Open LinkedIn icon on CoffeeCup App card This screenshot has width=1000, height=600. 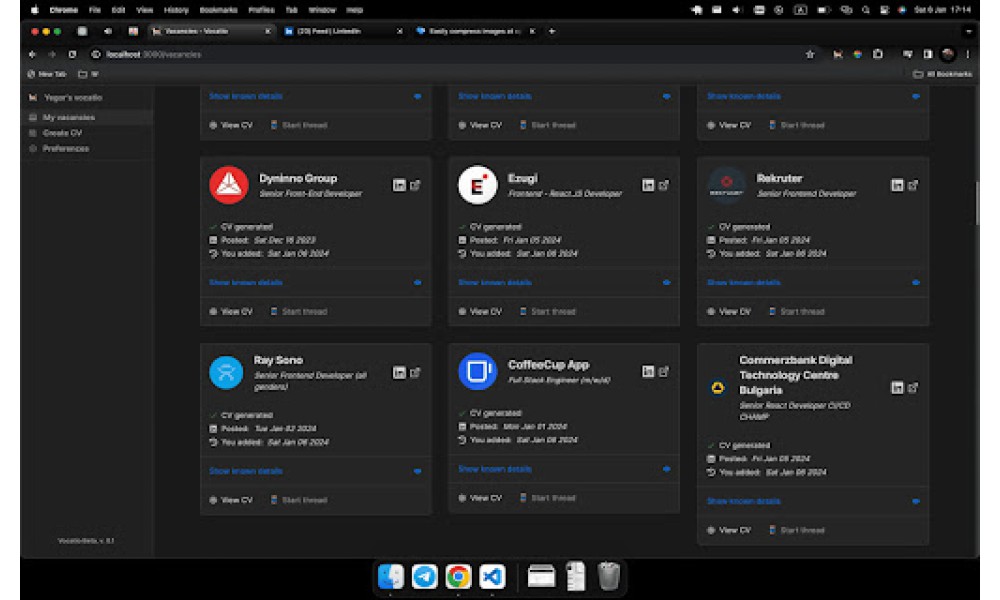[648, 372]
